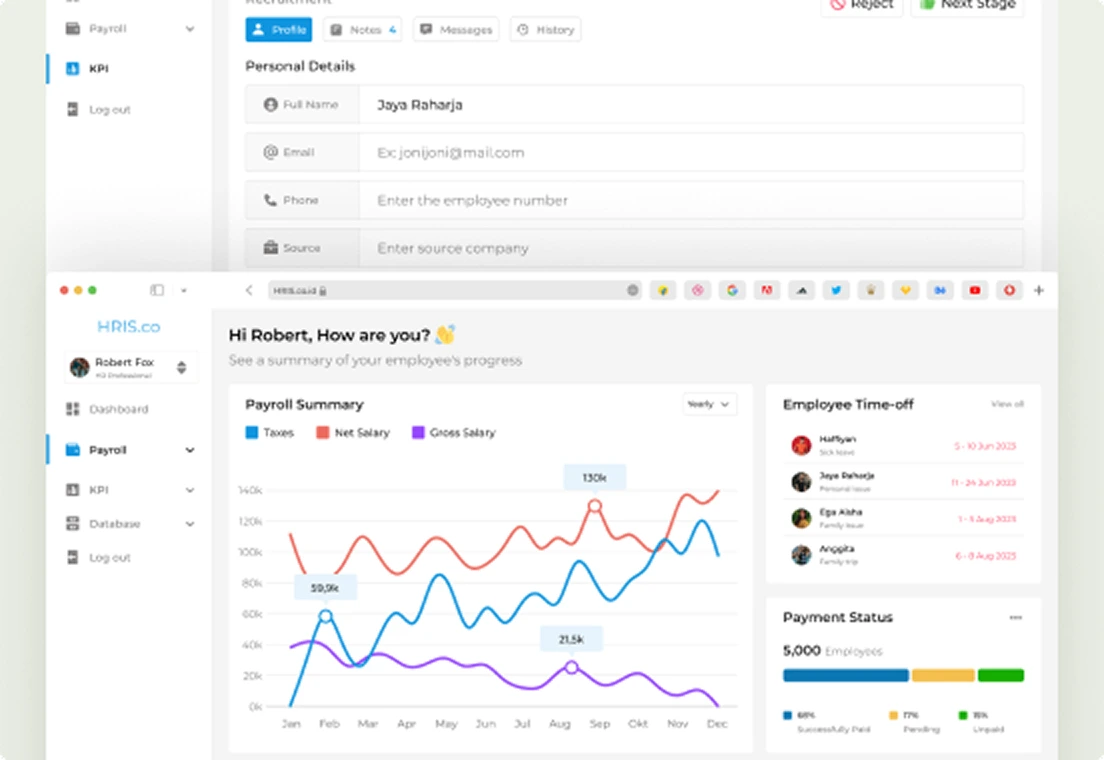
Task: Open the small chevron next to sidebar toggle
Action: (184, 290)
